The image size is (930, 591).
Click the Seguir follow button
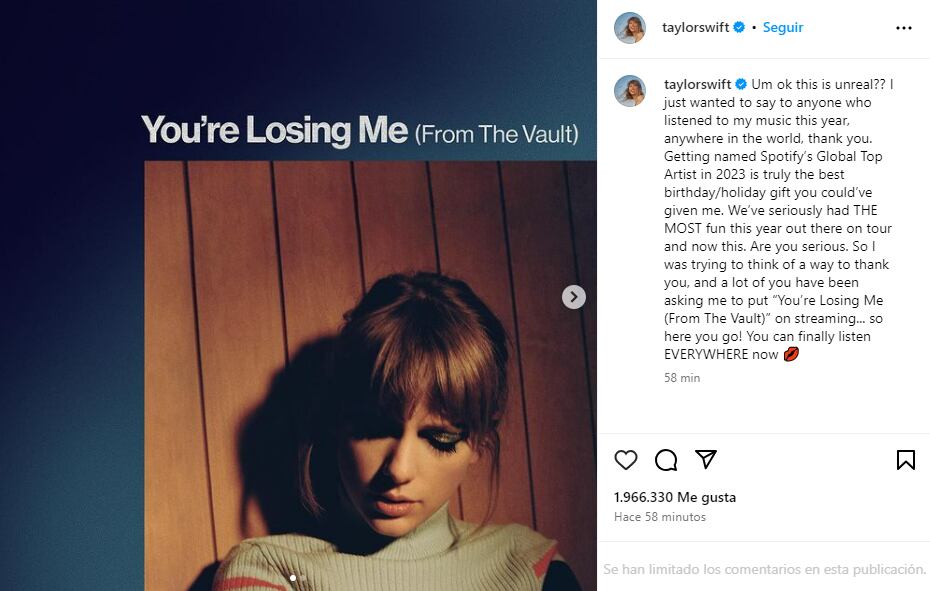783,28
